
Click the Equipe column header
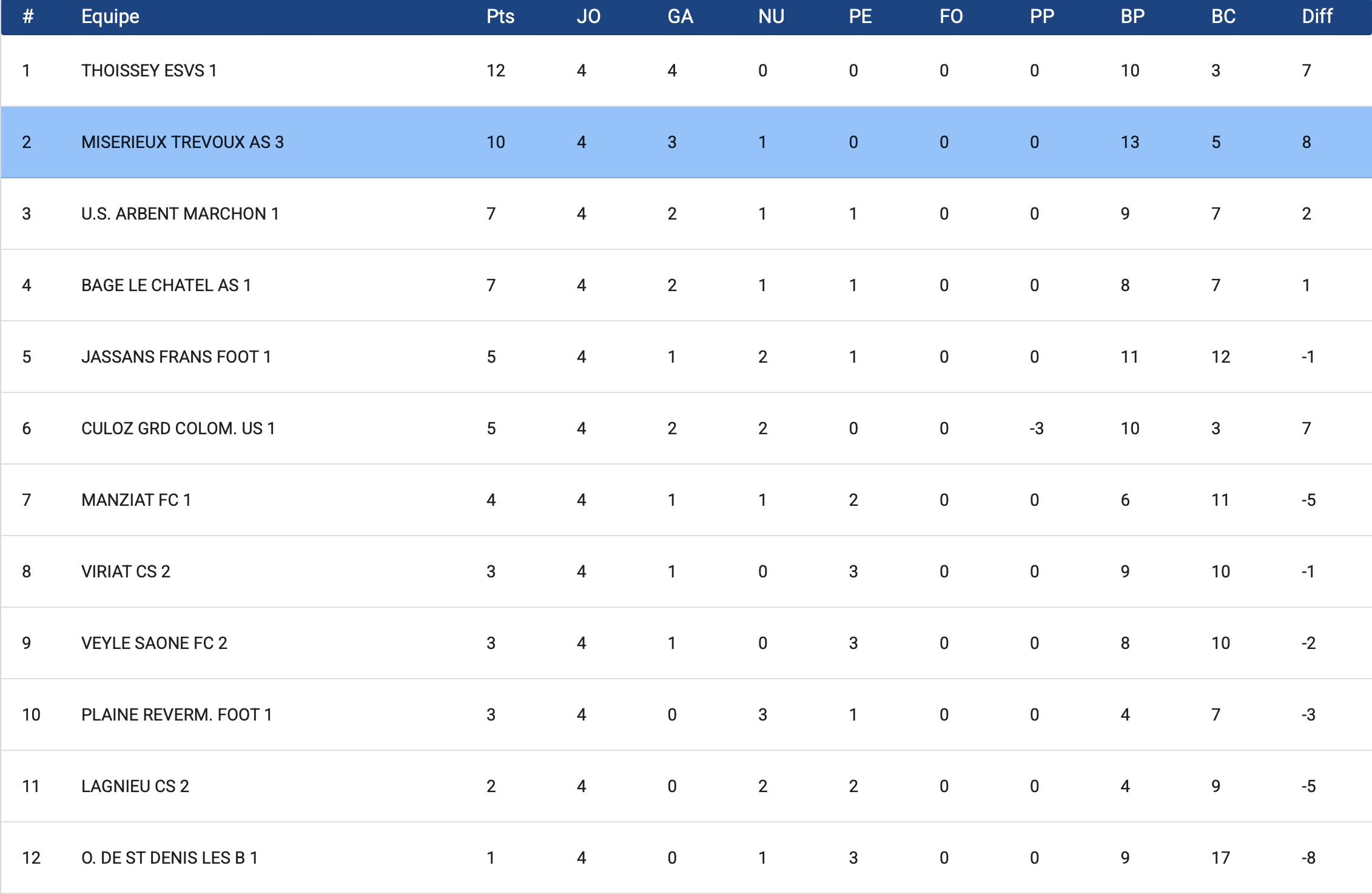tap(110, 16)
